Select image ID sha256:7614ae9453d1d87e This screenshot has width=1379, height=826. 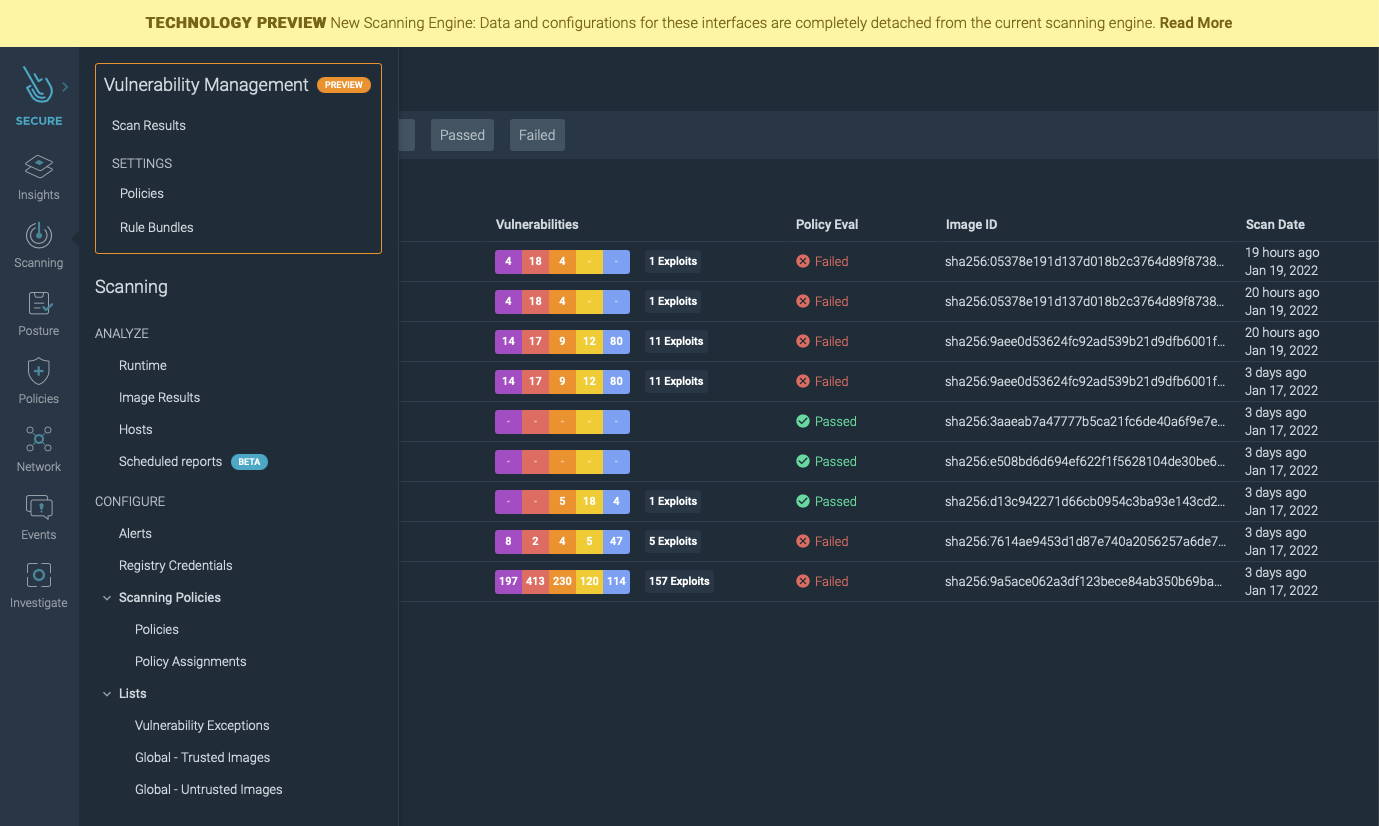1085,541
